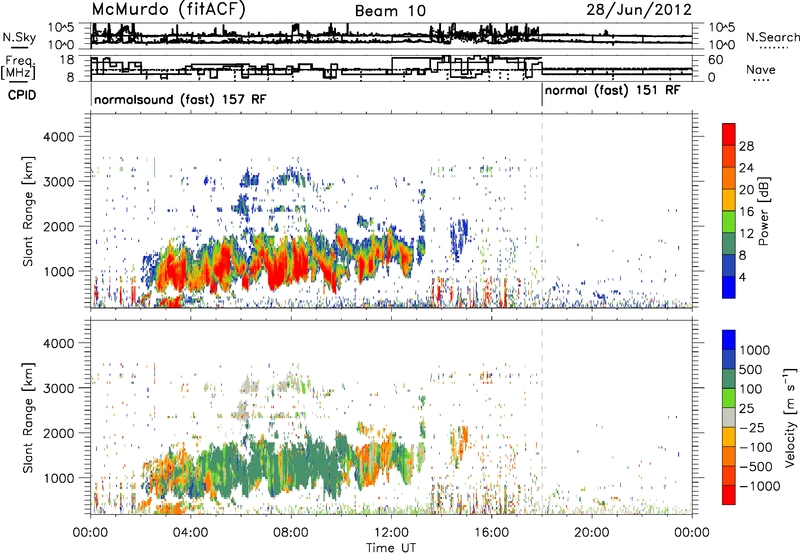The width and height of the screenshot is (800, 554).
Task: Click the orange 20-24 dB power swatch
Action: pos(729,178)
